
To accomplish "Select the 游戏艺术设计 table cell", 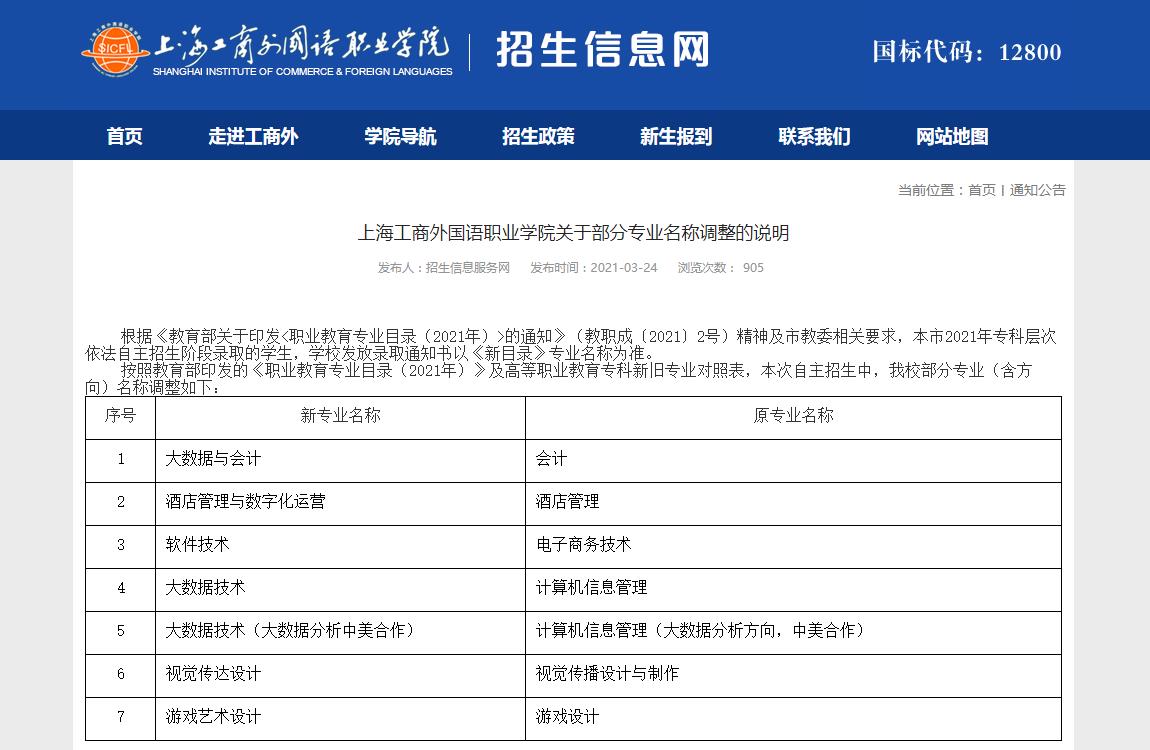I will click(340, 719).
